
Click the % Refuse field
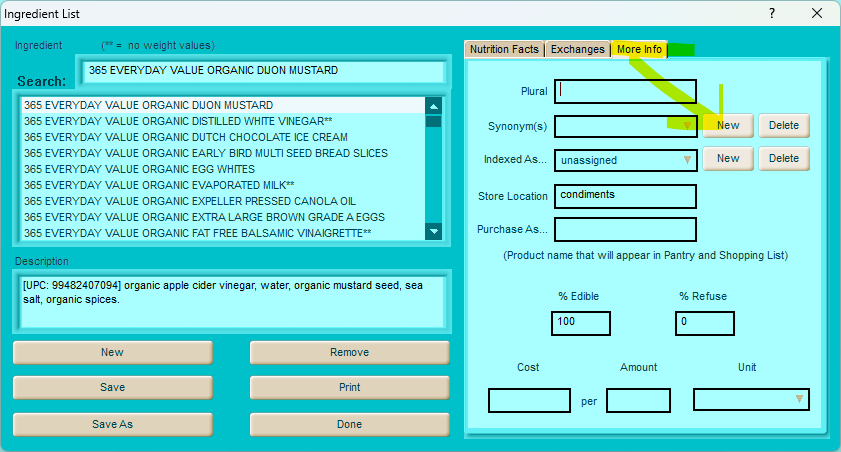(x=704, y=323)
